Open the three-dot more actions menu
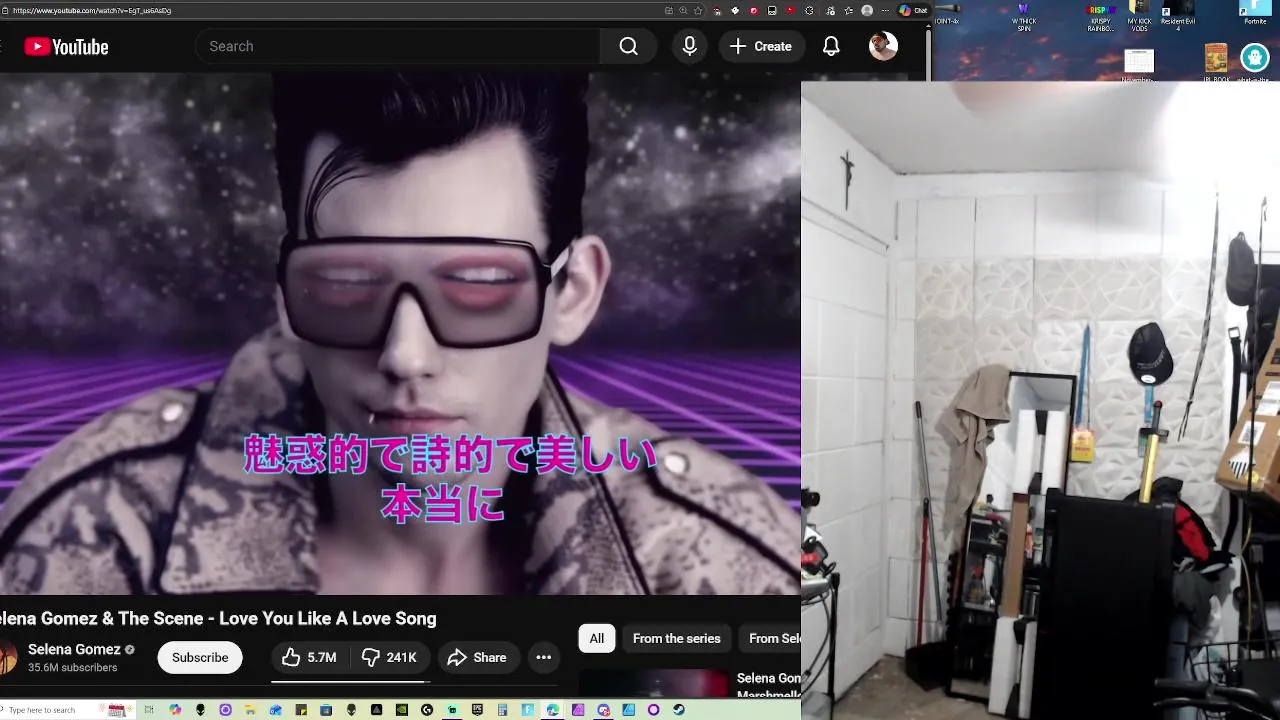Image resolution: width=1280 pixels, height=720 pixels. (x=544, y=657)
